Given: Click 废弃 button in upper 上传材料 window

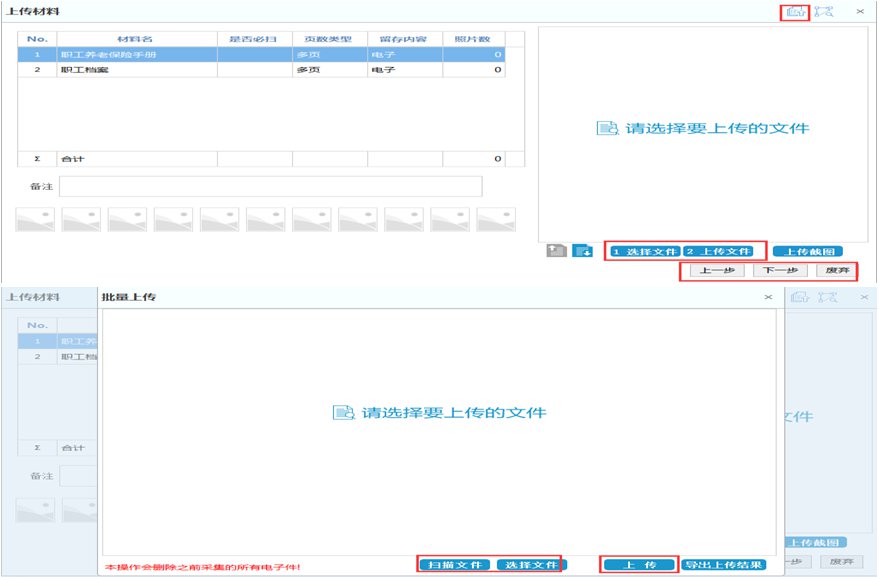Looking at the screenshot, I should click(836, 270).
